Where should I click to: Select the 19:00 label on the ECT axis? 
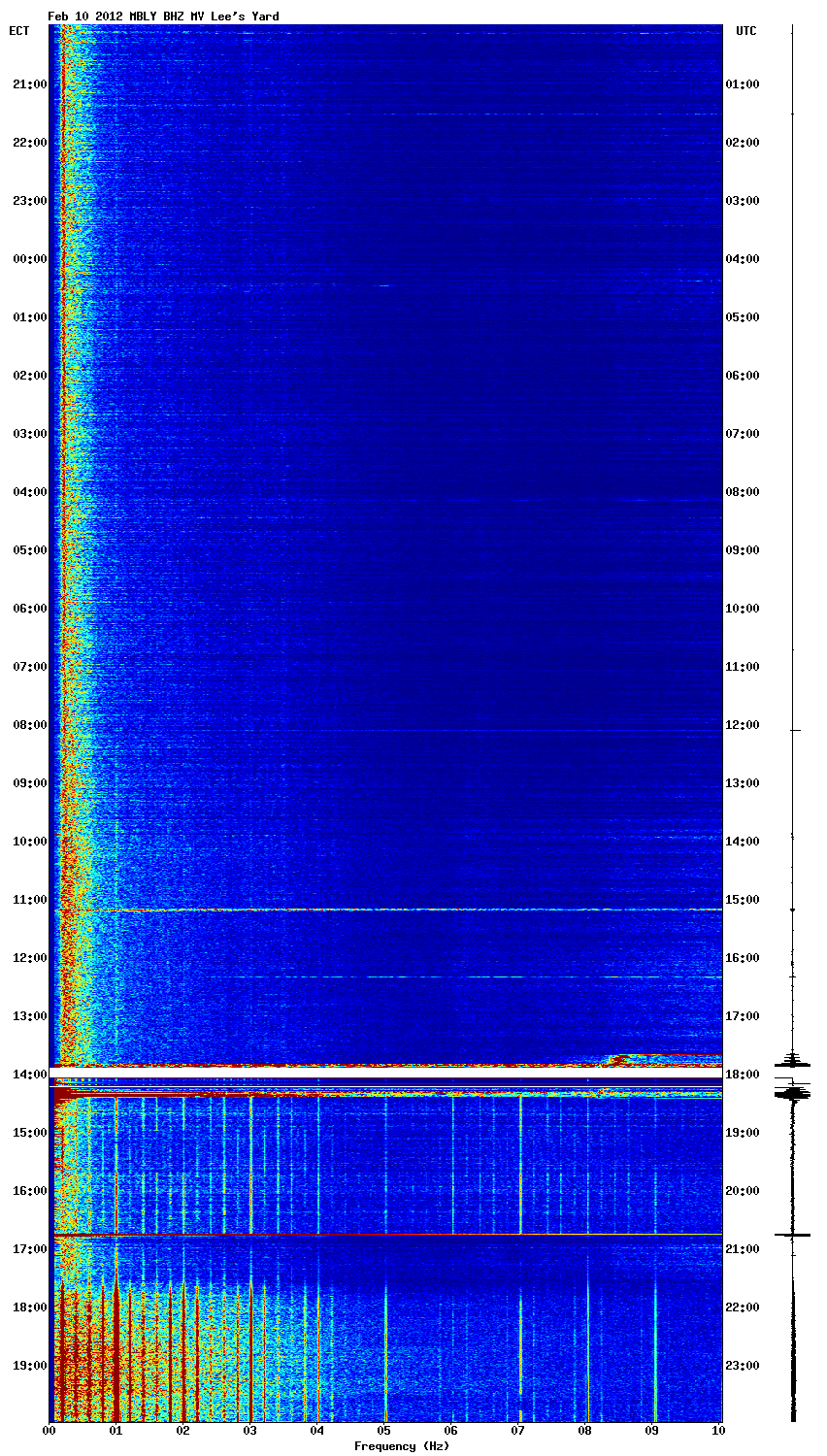pyautogui.click(x=29, y=1366)
